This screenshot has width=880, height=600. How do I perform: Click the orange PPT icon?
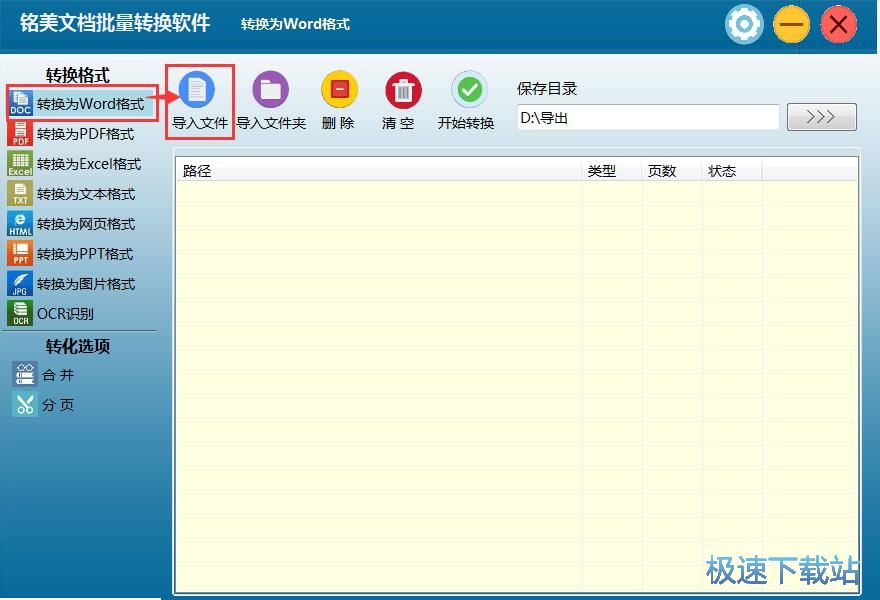point(20,254)
